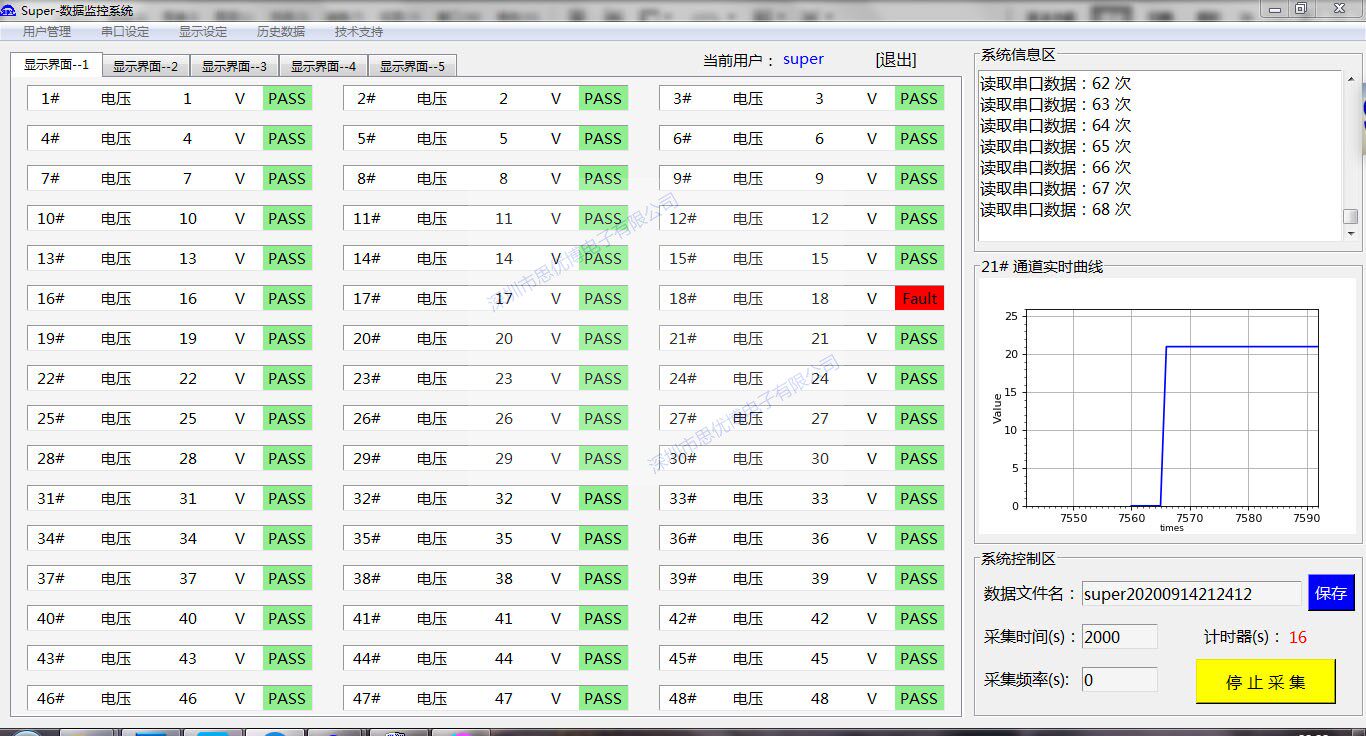Click the log line 读取串口数据：65 次
Image resolution: width=1366 pixels, height=736 pixels.
(x=1056, y=146)
